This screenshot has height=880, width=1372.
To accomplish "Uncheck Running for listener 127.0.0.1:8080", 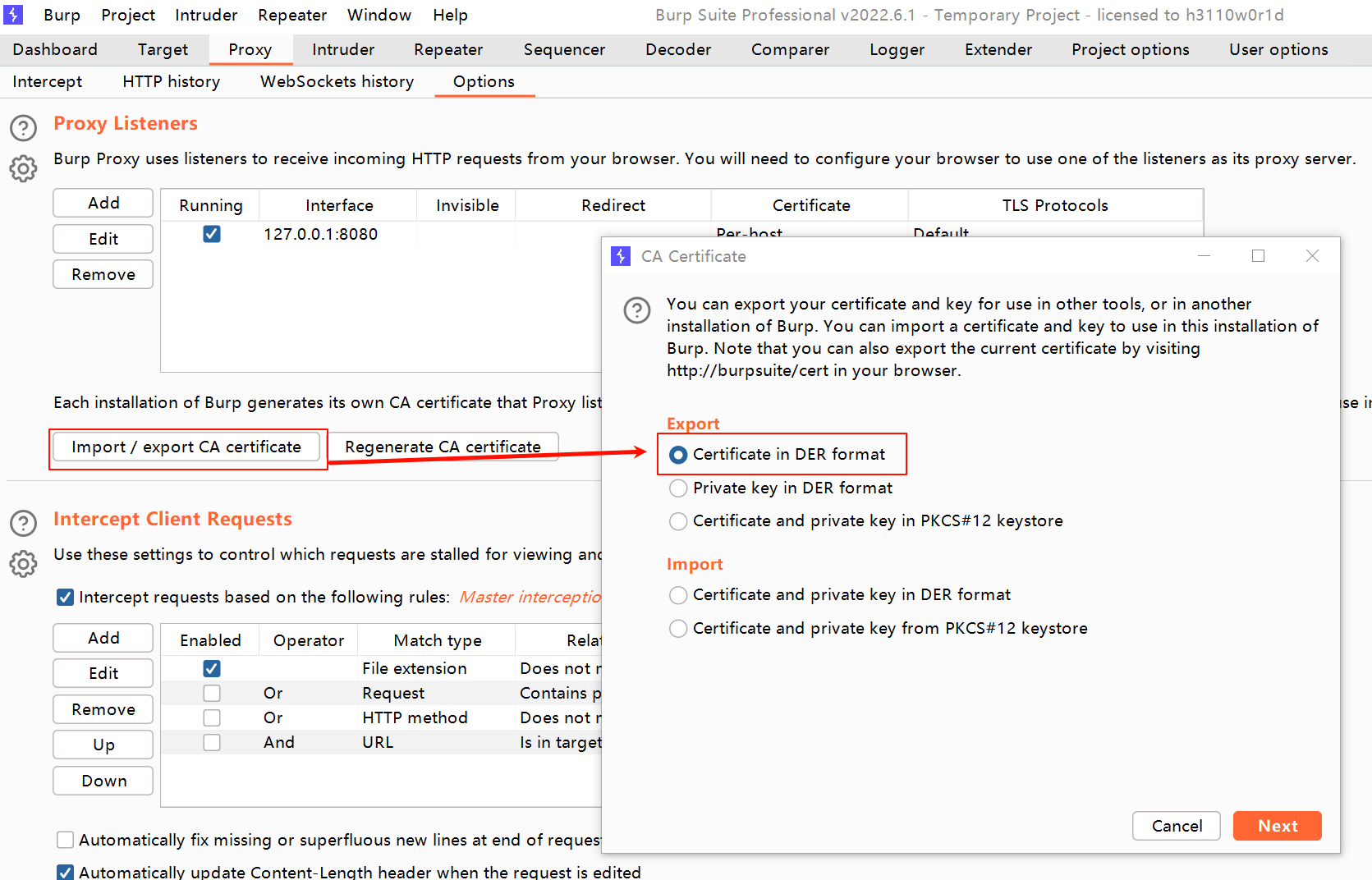I will (212, 234).
